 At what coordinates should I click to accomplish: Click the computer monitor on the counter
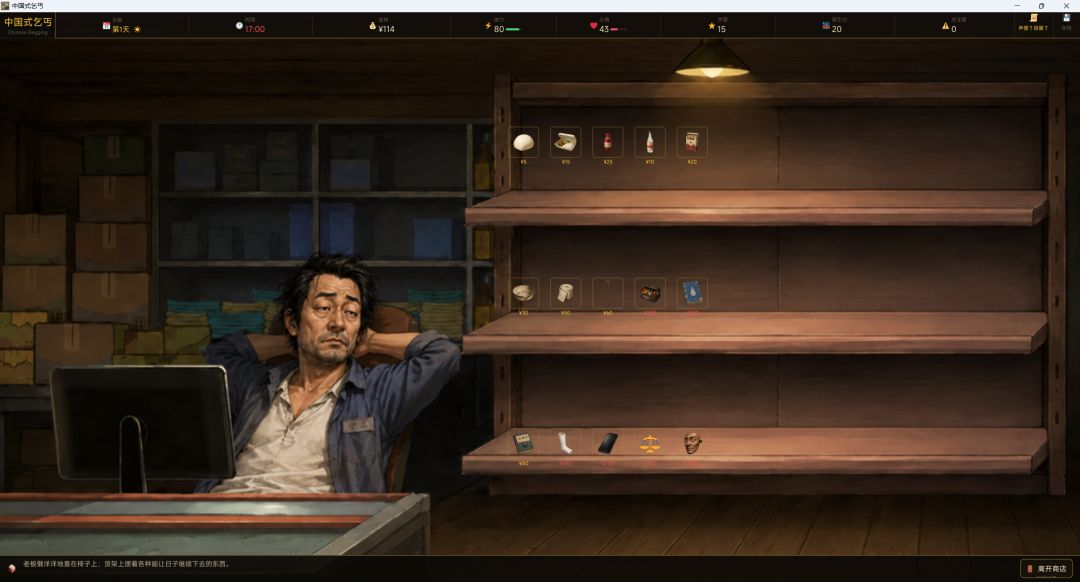coord(143,427)
